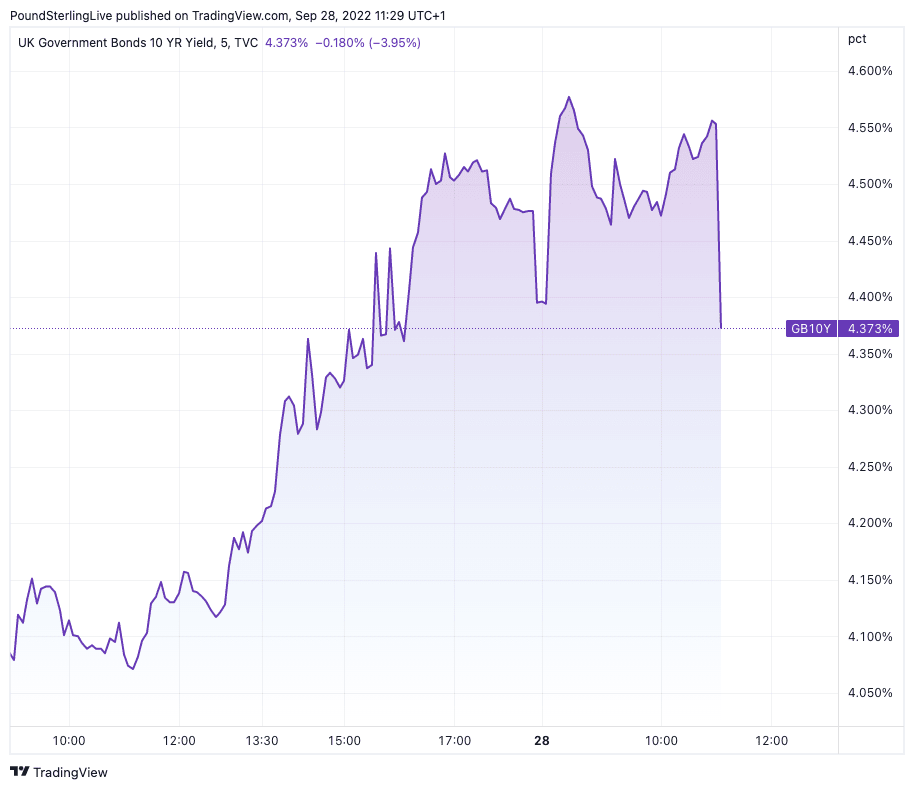Open the TradingView wordmark link

click(x=70, y=772)
